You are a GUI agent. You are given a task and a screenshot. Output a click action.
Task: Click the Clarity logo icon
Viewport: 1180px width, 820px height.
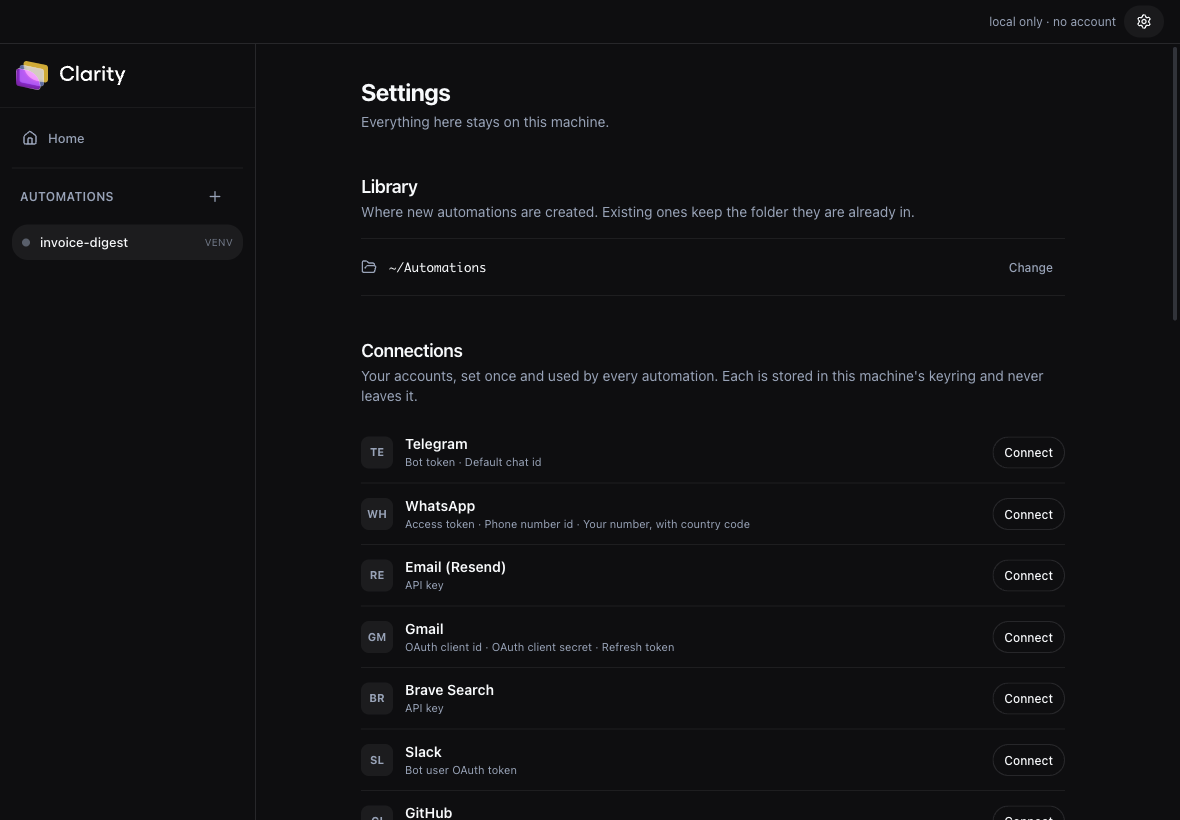pos(32,74)
